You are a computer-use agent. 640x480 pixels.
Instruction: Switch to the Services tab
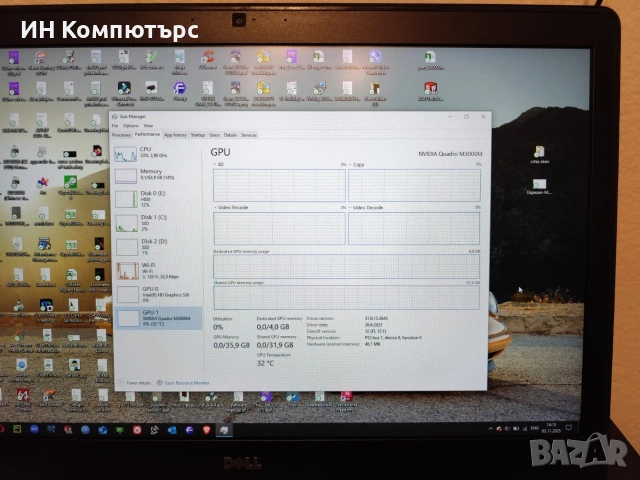coord(249,135)
